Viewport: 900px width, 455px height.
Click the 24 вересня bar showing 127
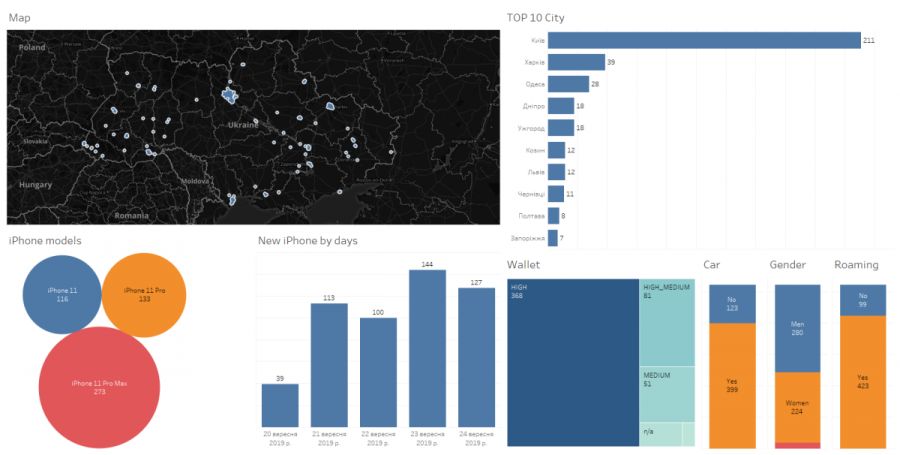[476, 357]
